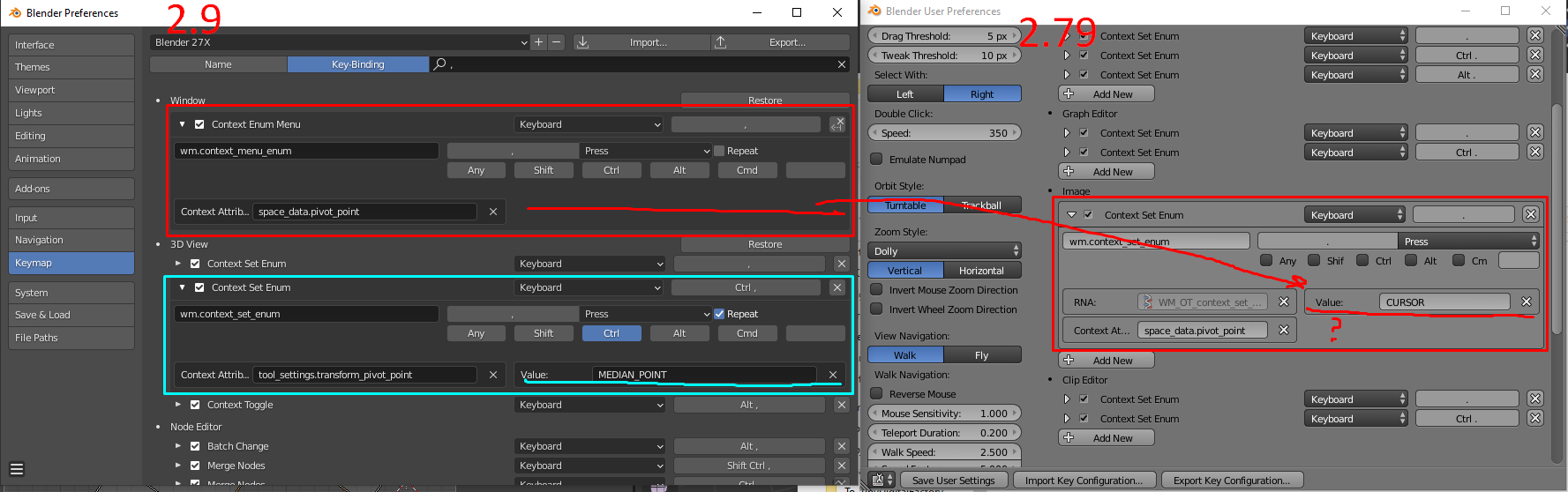Open the Keyboard dropdown for Context Enum Menu
Screen dimensions: 1568x492
589,124
